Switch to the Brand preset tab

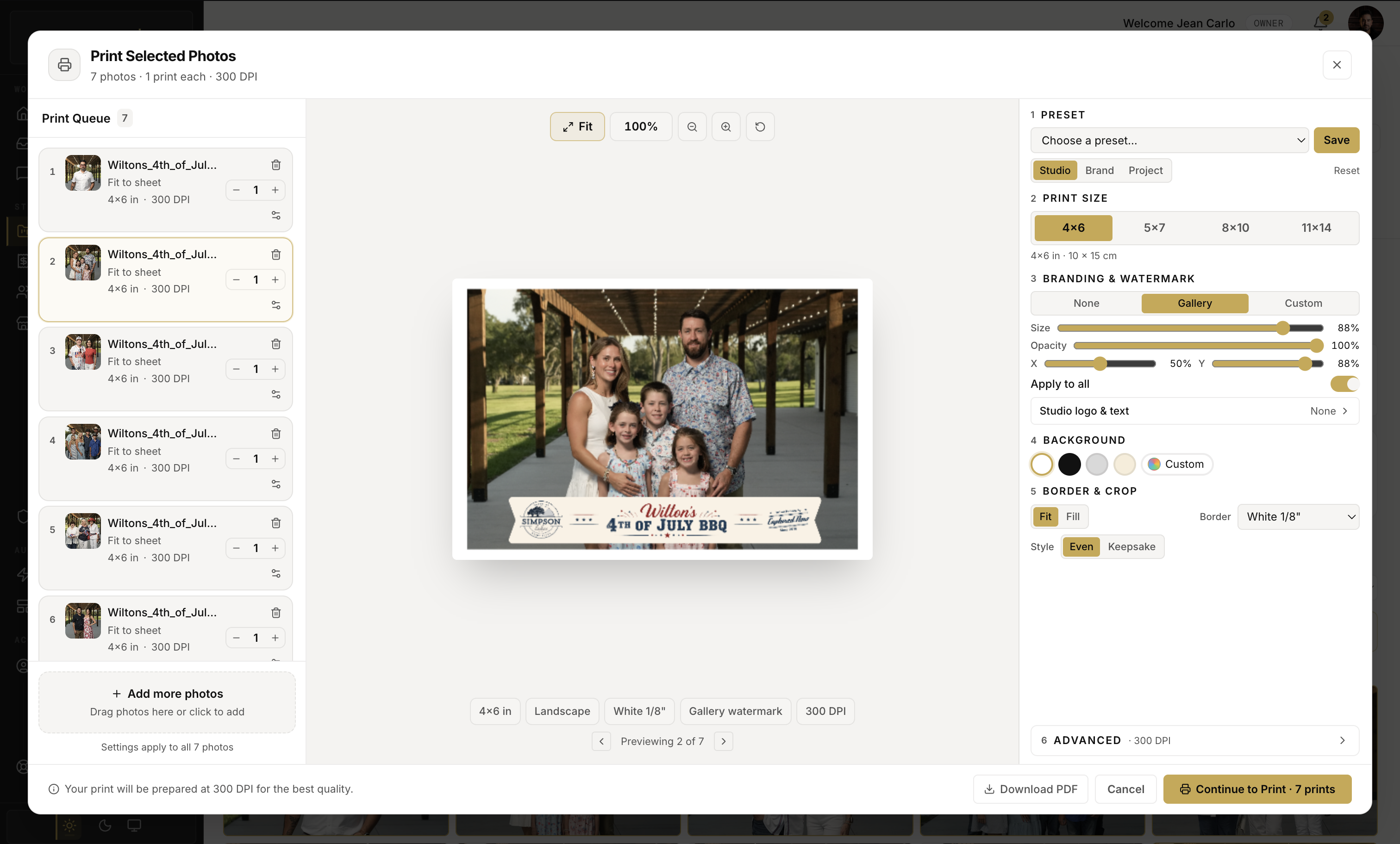[x=1100, y=170]
